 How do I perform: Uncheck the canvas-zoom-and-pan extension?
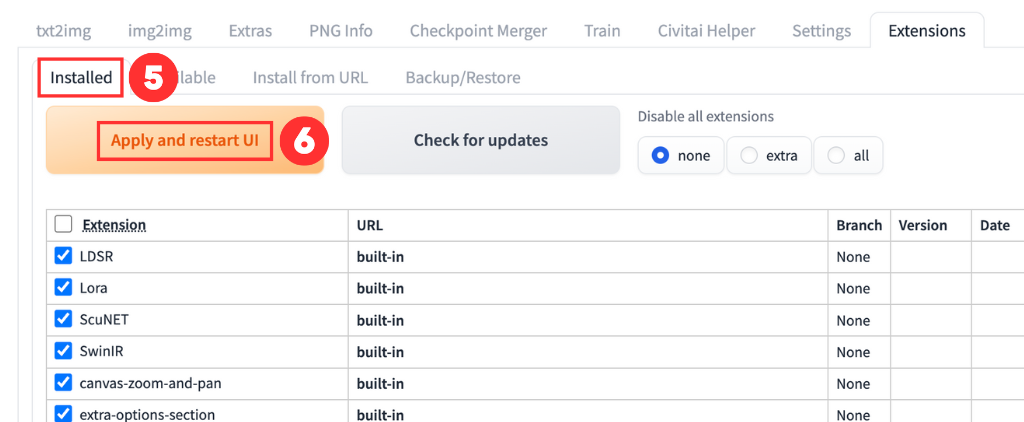[x=63, y=383]
